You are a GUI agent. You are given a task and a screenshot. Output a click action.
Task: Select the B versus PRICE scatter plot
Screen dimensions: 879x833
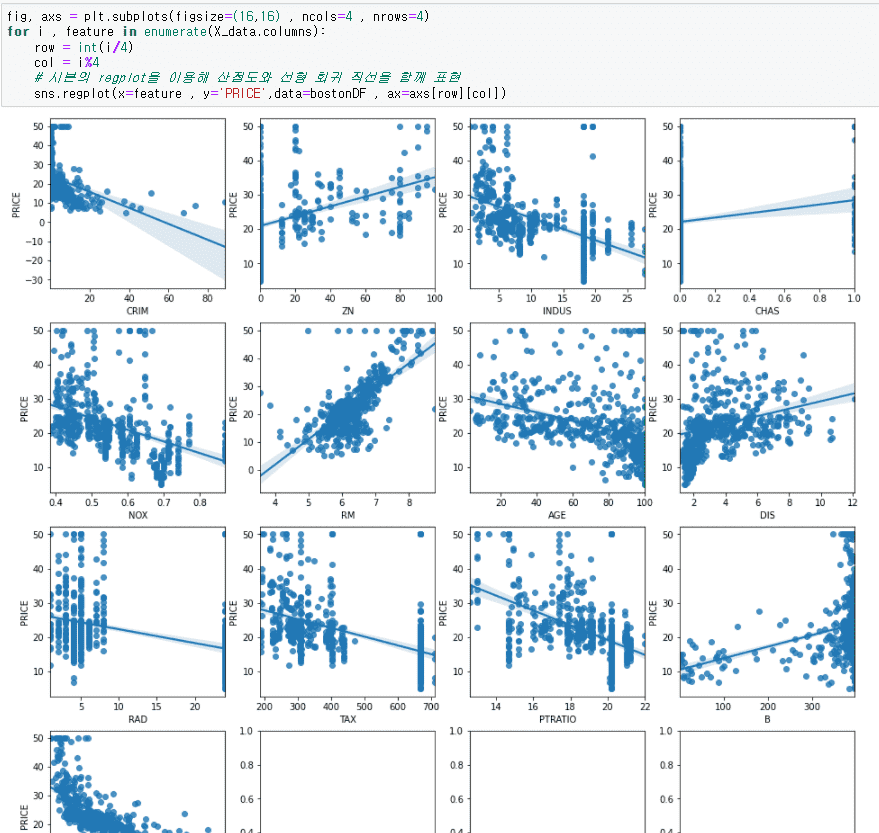pyautogui.click(x=767, y=612)
